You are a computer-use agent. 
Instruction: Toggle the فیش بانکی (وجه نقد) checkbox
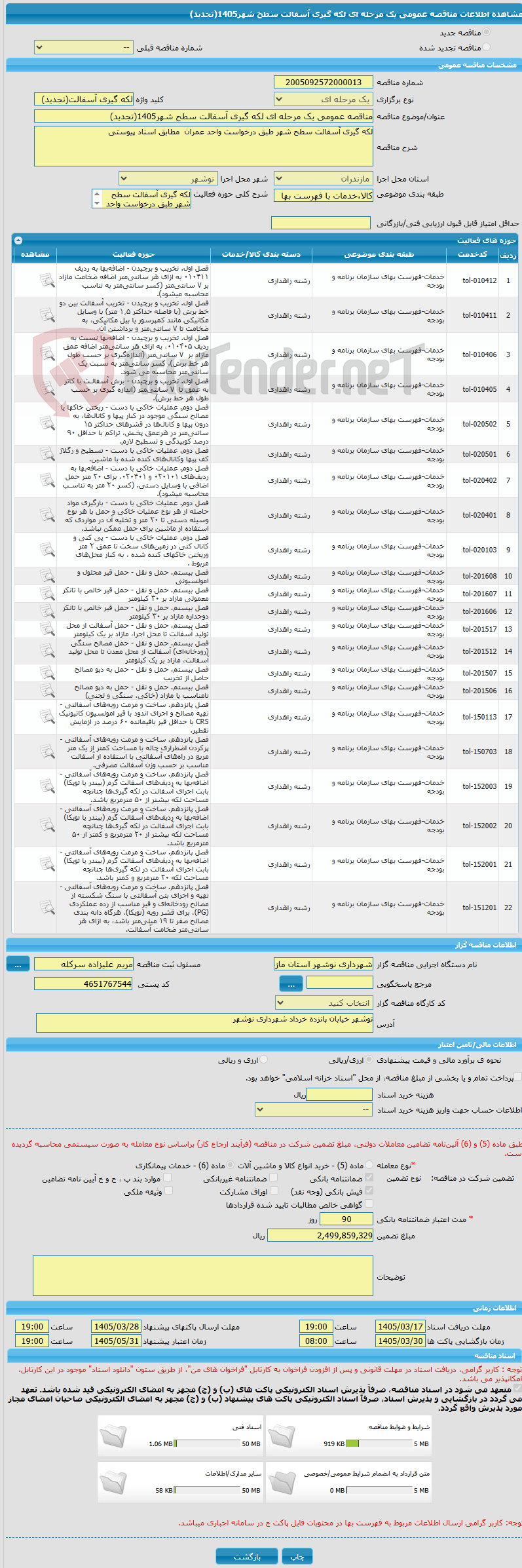[x=369, y=1191]
